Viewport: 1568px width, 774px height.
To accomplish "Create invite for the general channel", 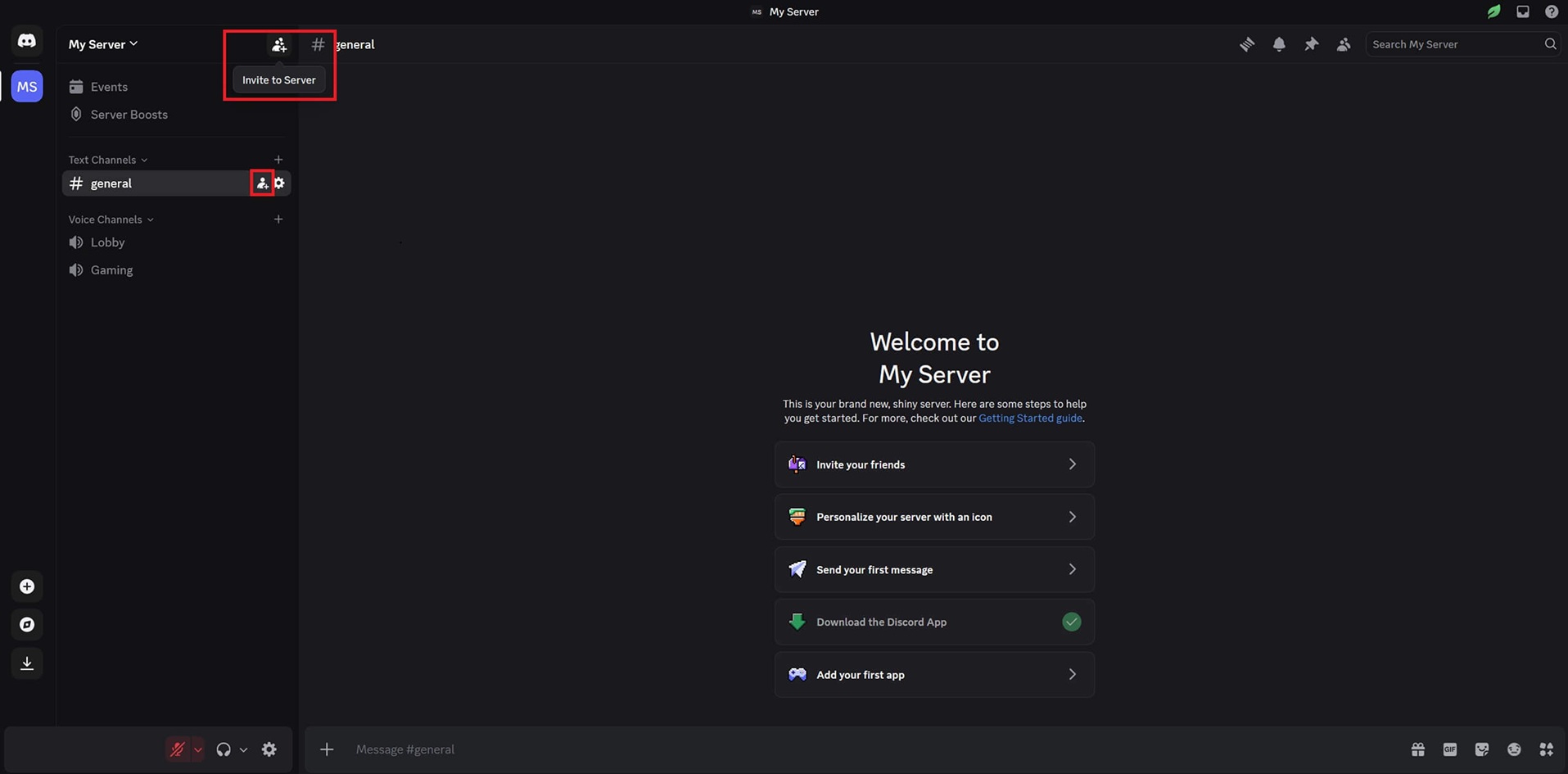I will coord(262,183).
